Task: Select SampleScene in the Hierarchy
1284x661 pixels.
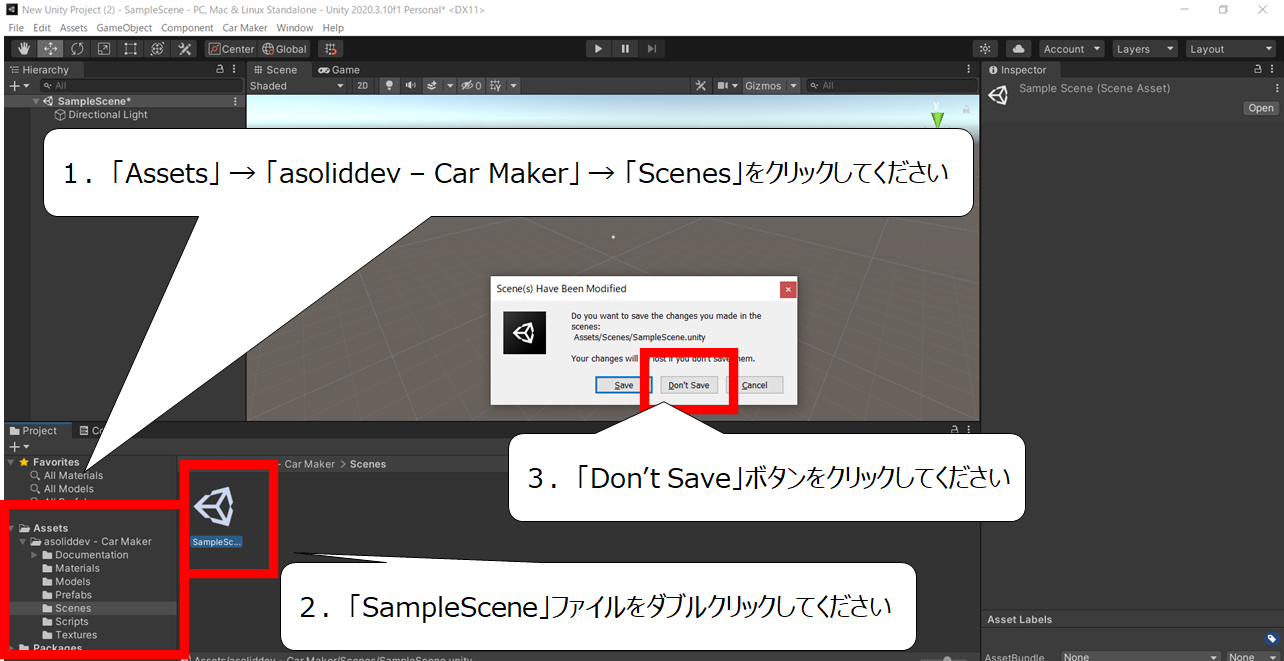Action: (x=94, y=101)
